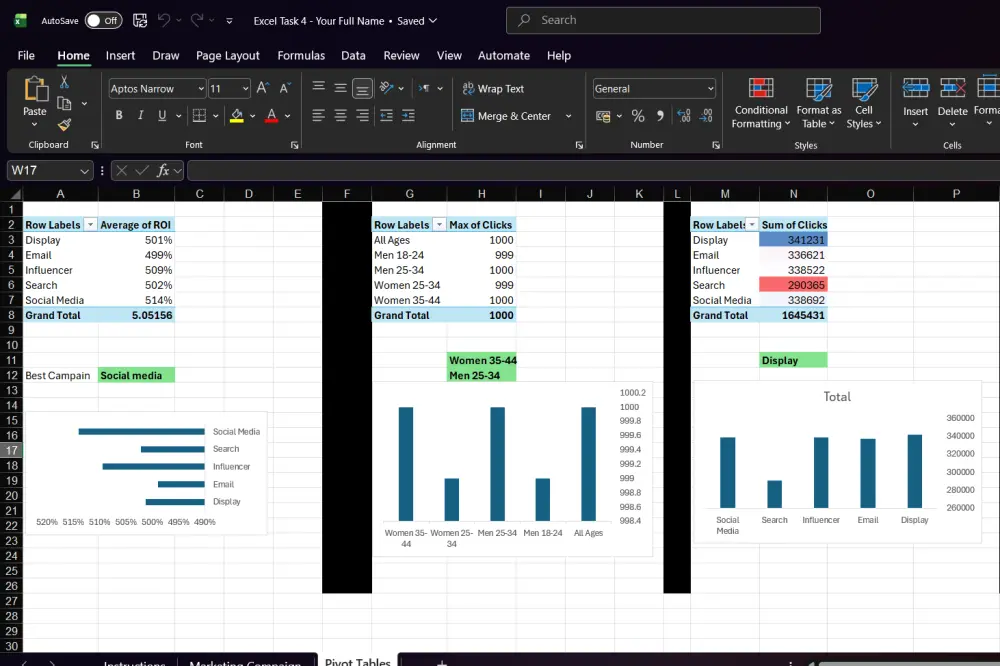Increase font size with larger A
Image resolution: width=1000 pixels, height=666 pixels.
tap(262, 88)
